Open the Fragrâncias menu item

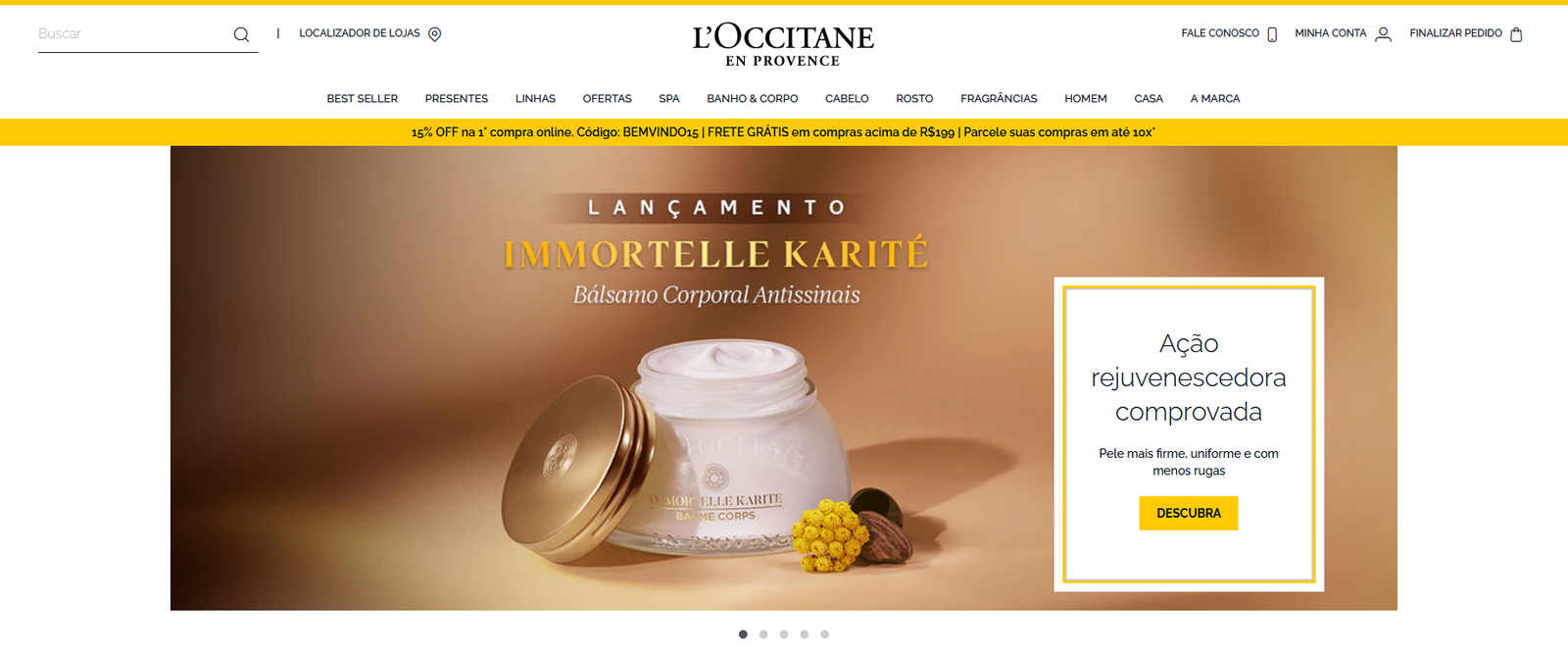[999, 99]
